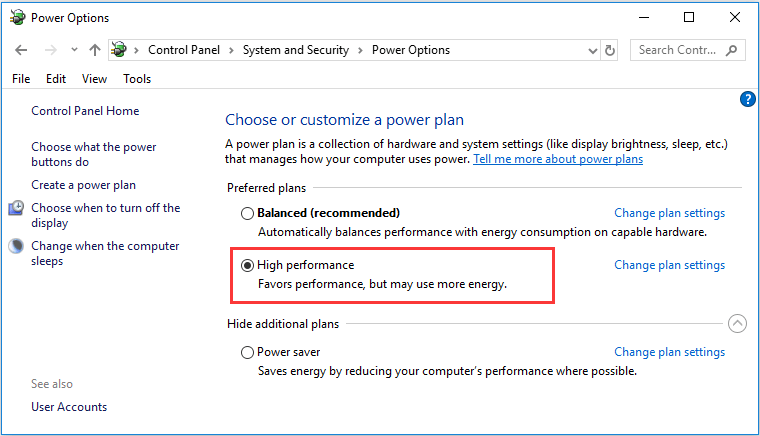Open recent locations dropdown arrow
The width and height of the screenshot is (760, 436).
point(74,49)
